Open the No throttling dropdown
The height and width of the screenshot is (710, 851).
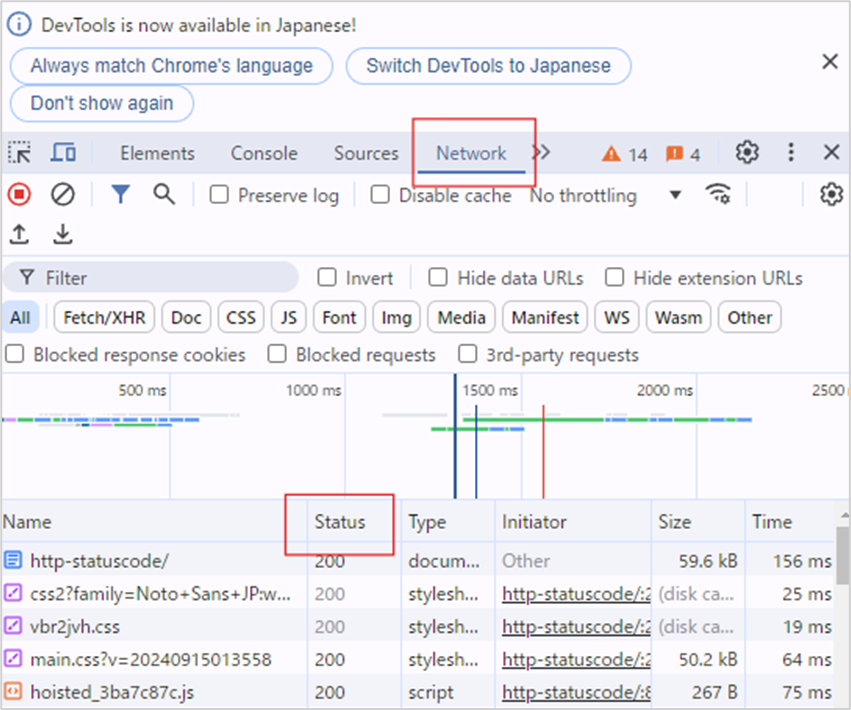[x=605, y=195]
